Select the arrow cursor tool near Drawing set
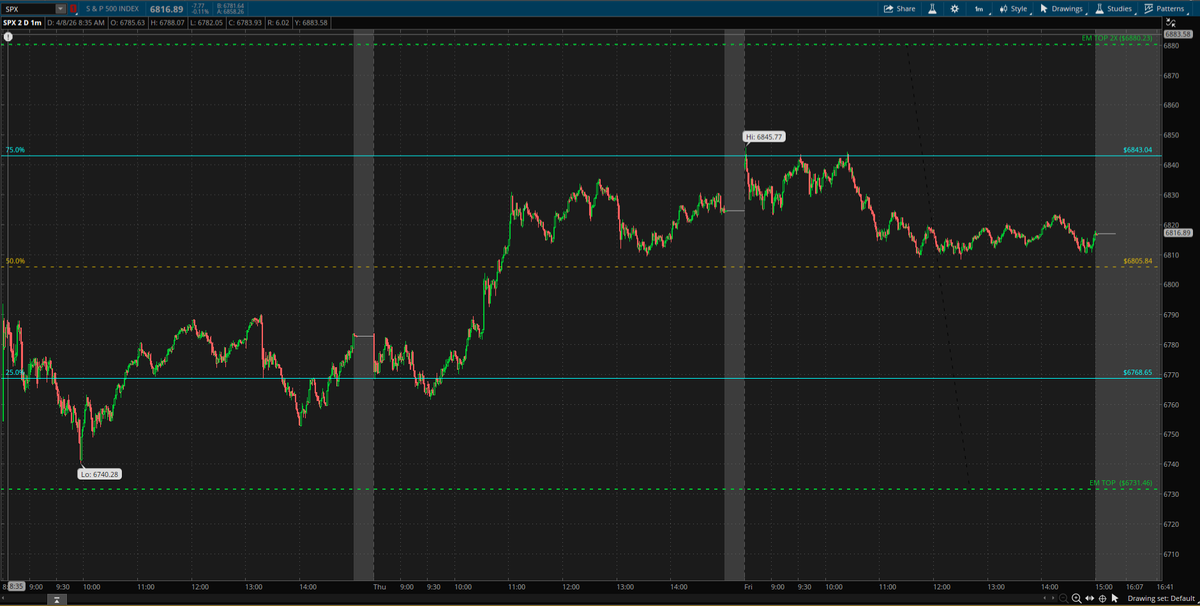 [x=1115, y=598]
